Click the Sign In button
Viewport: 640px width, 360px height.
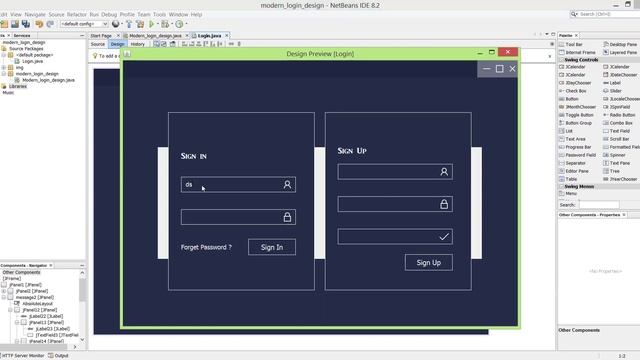click(272, 247)
